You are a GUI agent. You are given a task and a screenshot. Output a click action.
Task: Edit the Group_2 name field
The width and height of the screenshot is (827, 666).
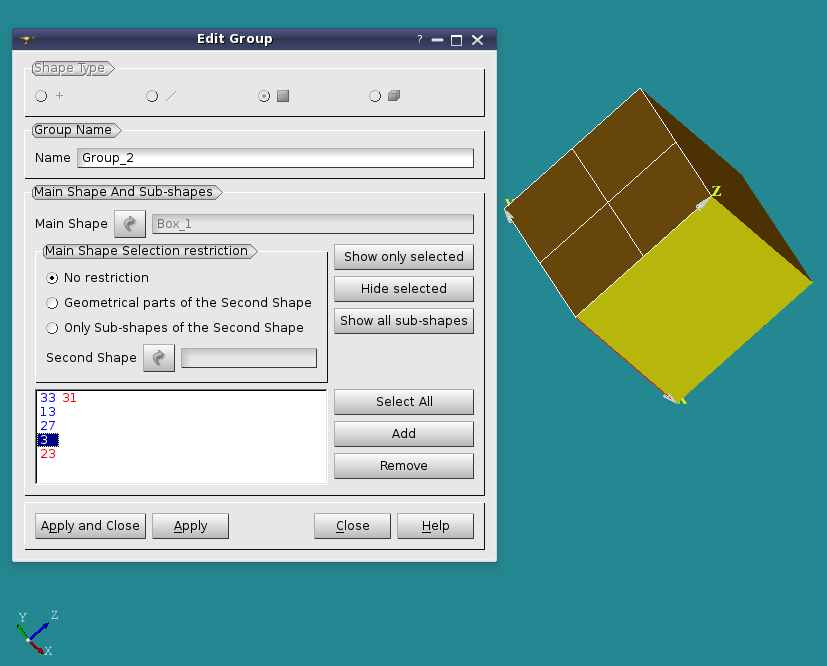[275, 158]
